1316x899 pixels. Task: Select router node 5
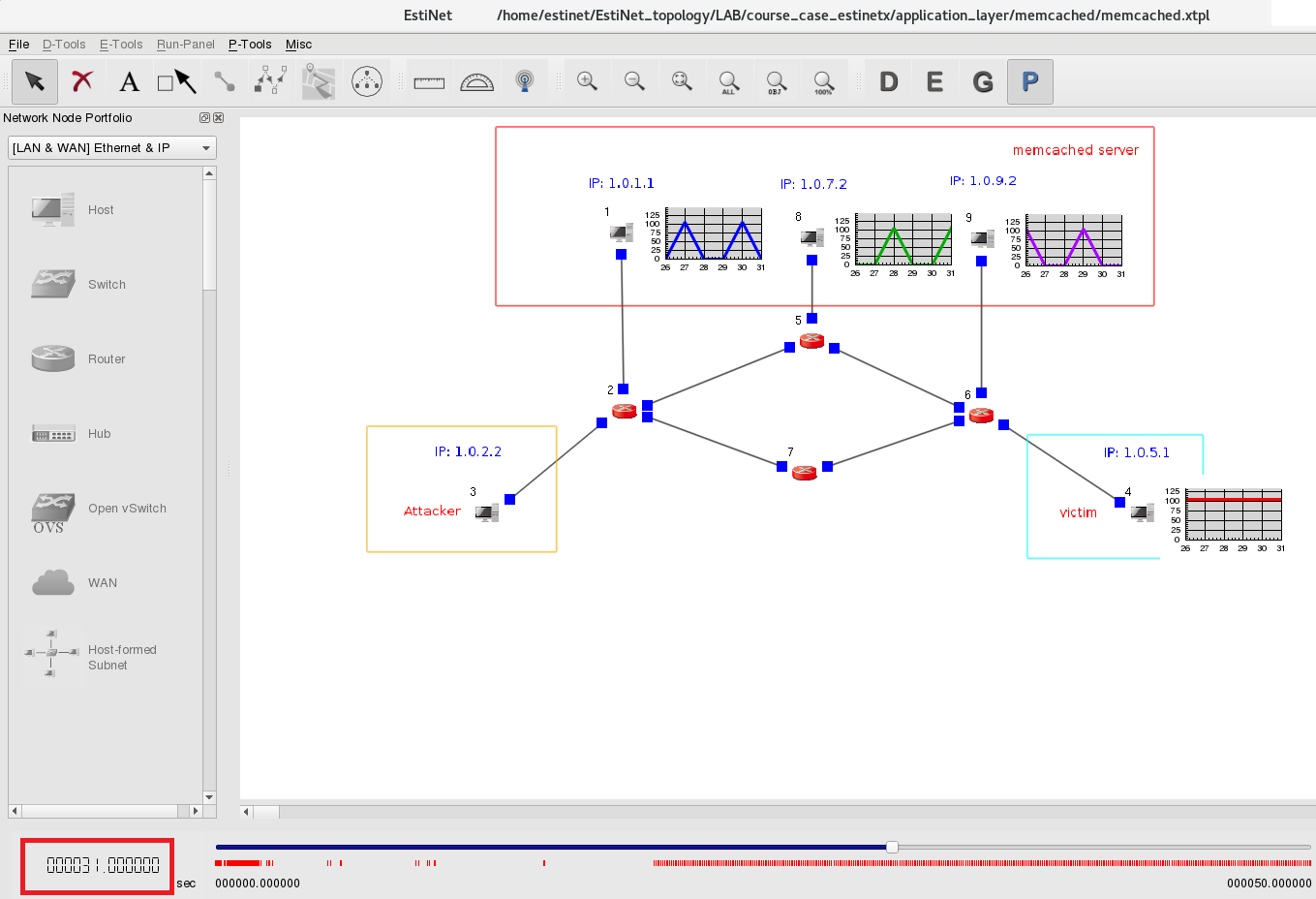811,341
